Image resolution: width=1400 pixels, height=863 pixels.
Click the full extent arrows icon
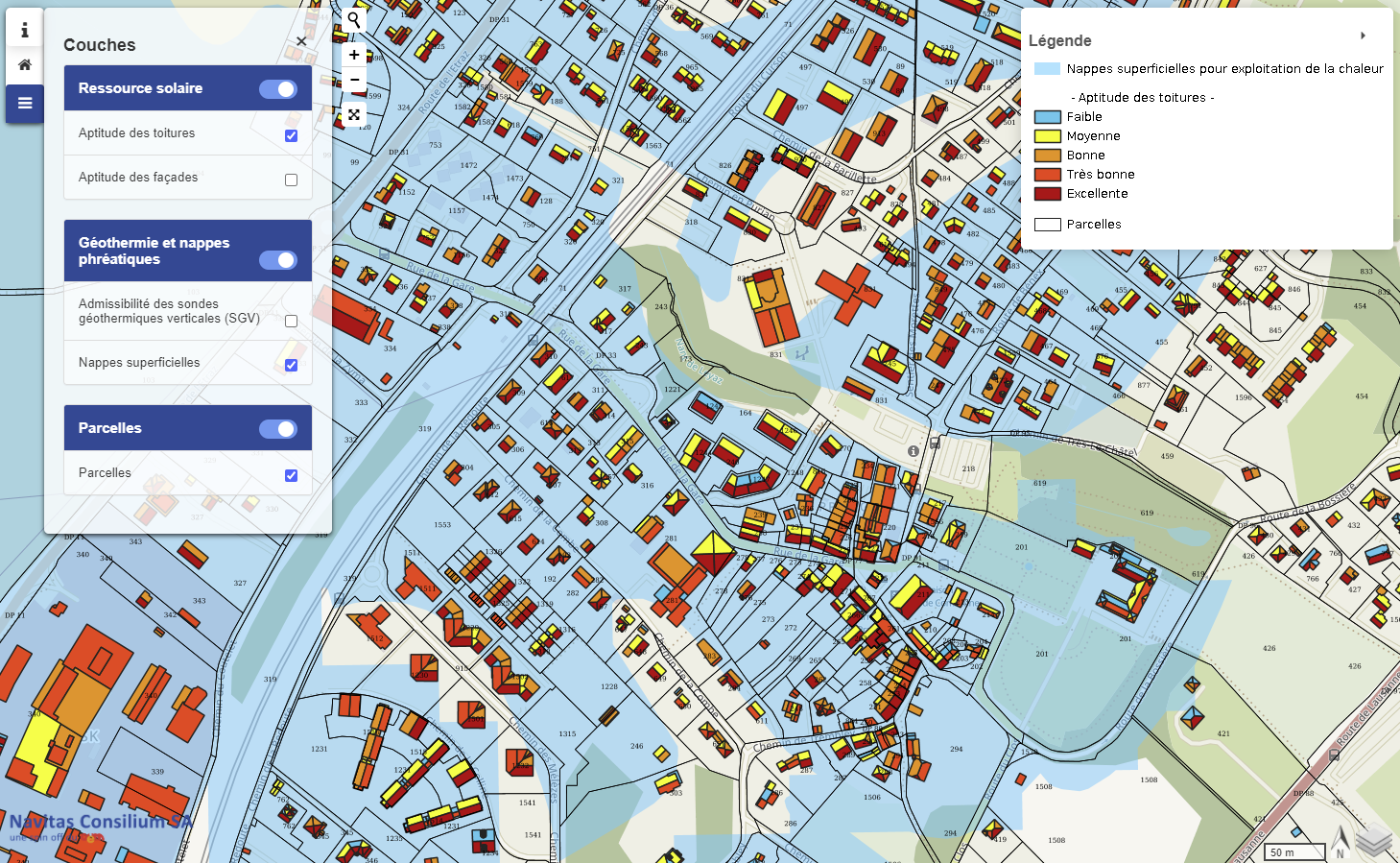click(354, 115)
